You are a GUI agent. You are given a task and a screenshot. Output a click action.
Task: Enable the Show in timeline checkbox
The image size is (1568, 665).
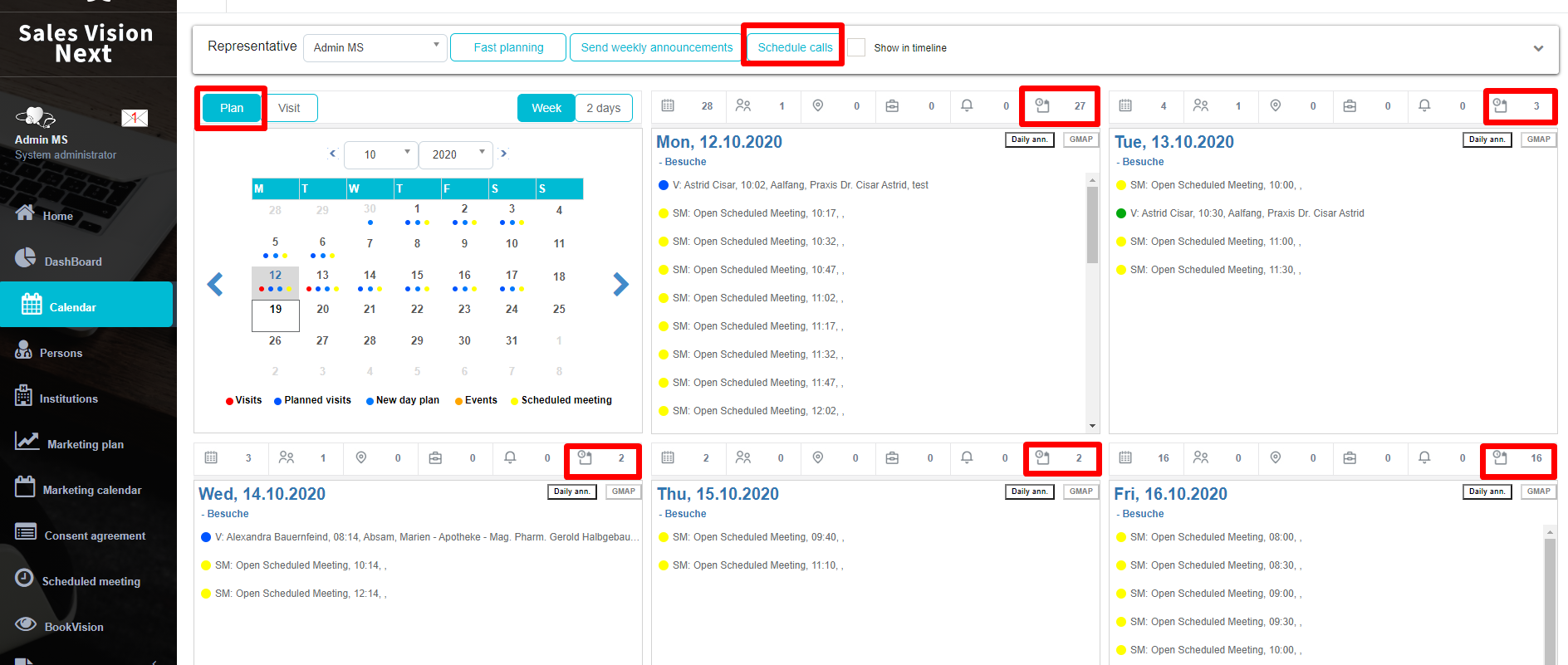coord(856,47)
